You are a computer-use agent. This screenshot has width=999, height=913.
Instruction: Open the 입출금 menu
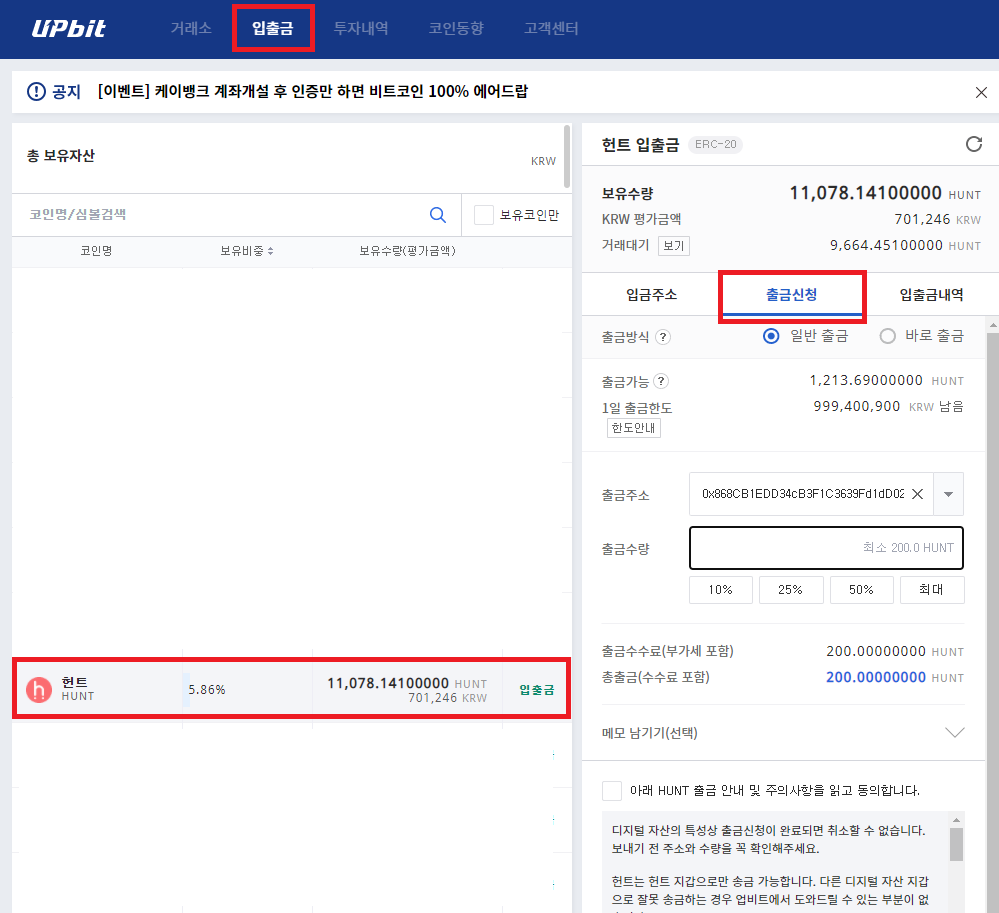point(273,28)
